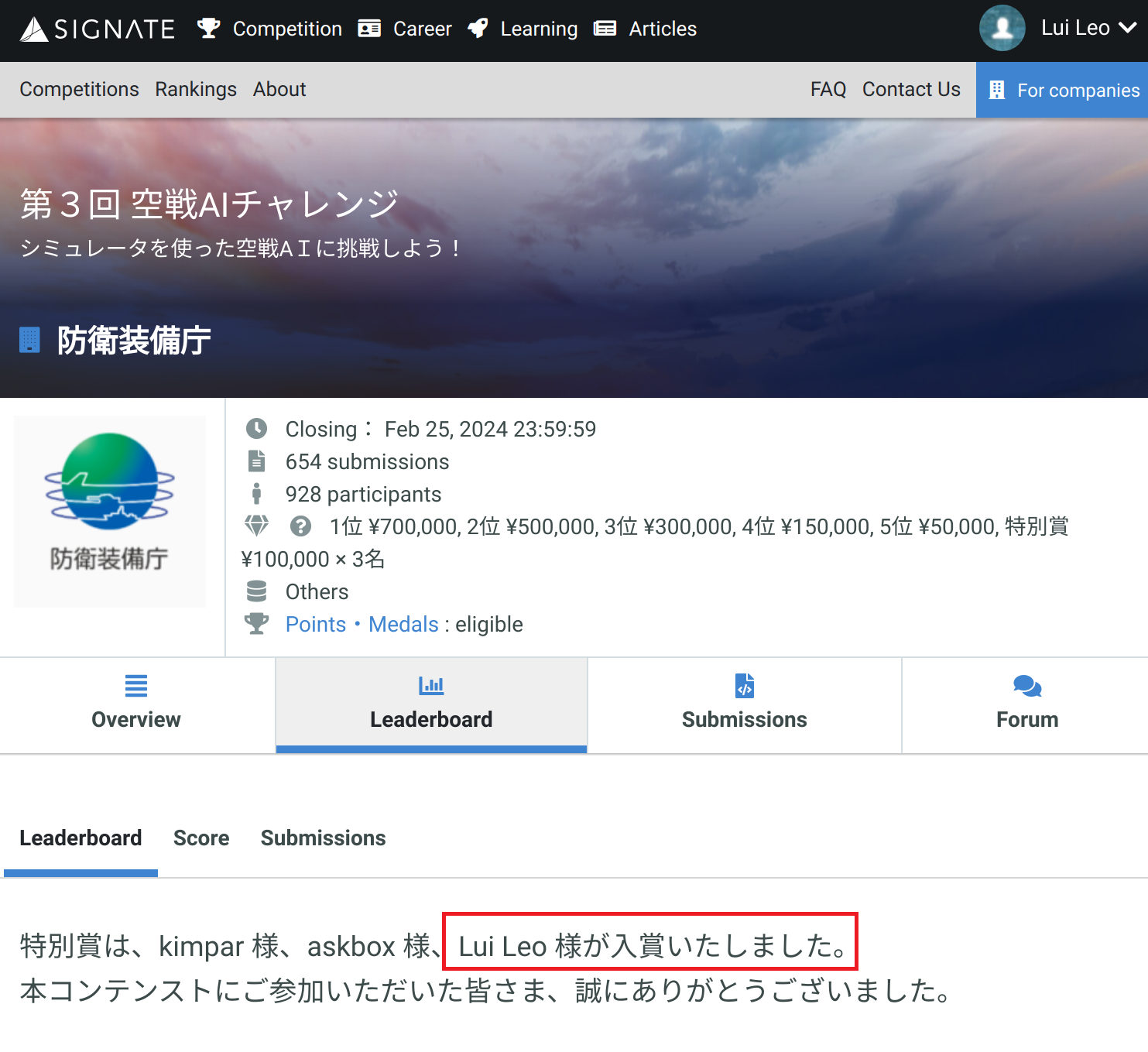The image size is (1148, 1052).
Task: Click the subtitle シミュレータを使った空戦AIに挑戦しよう！
Action: point(241,248)
